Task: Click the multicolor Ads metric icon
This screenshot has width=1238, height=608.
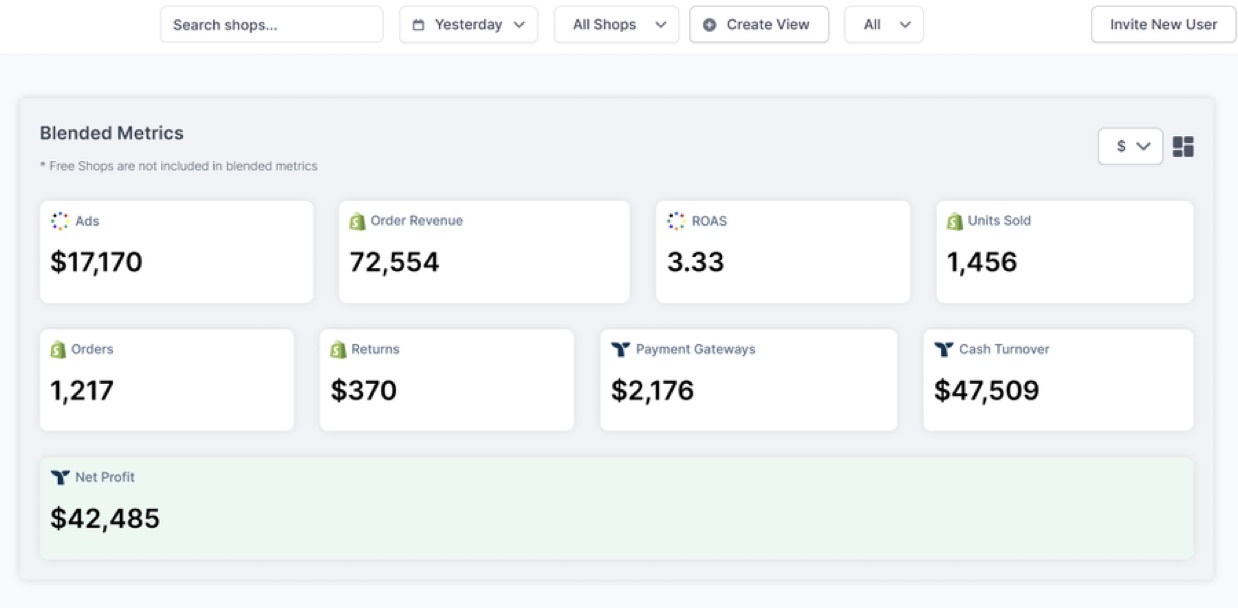Action: tap(61, 221)
